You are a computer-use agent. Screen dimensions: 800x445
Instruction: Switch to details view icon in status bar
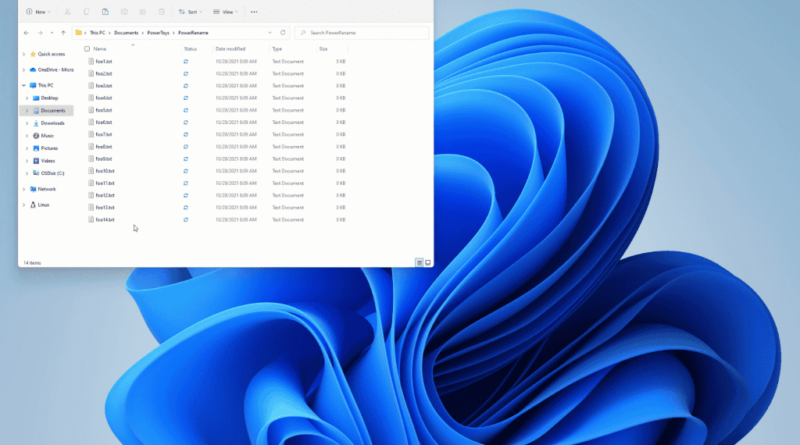419,263
